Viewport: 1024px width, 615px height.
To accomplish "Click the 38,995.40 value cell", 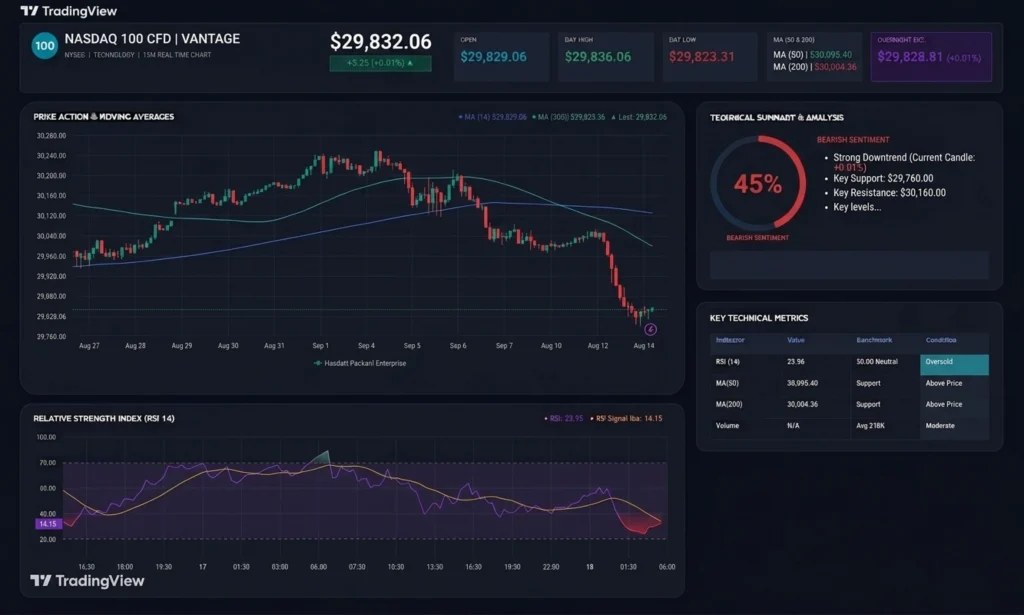I will [803, 383].
